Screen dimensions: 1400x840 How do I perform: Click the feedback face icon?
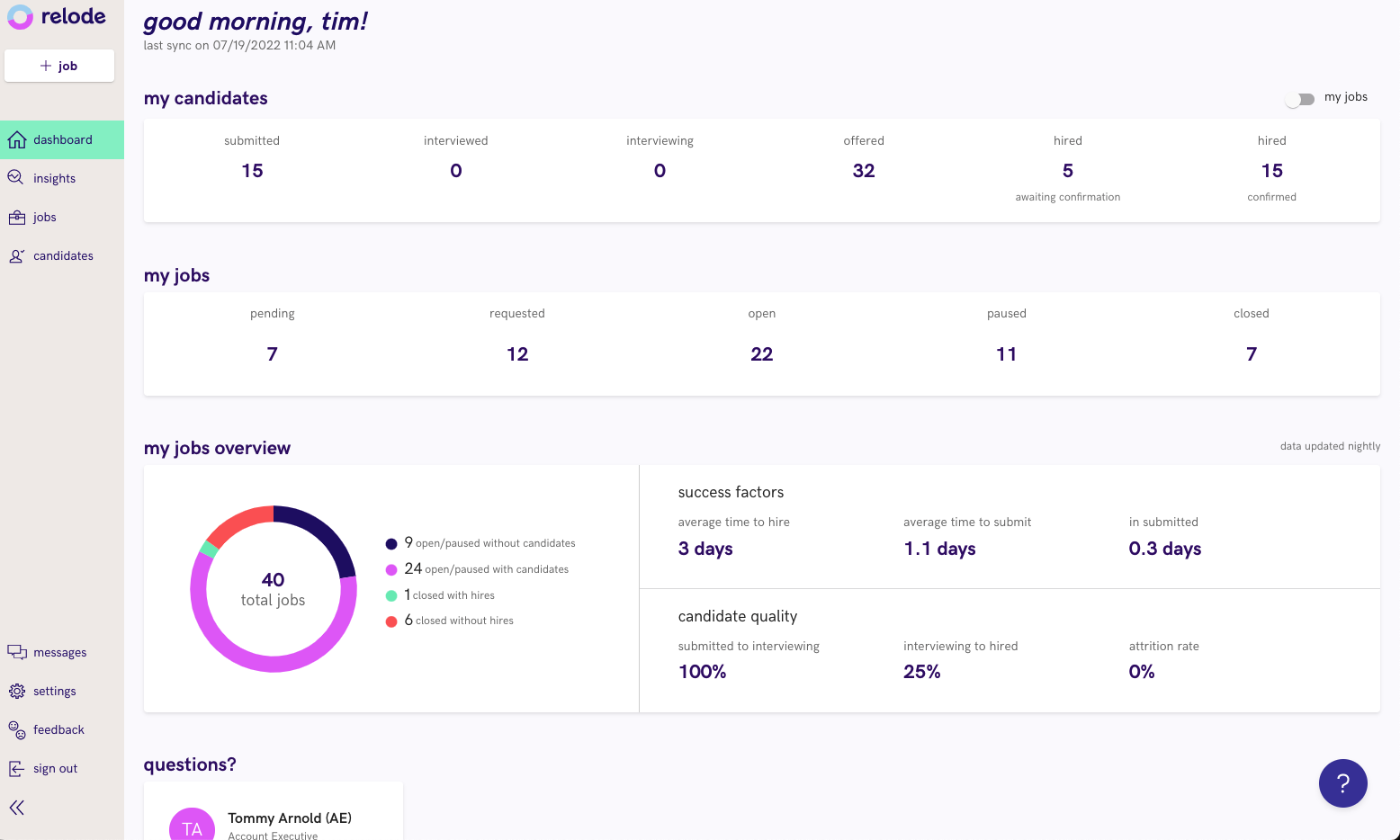tap(16, 729)
